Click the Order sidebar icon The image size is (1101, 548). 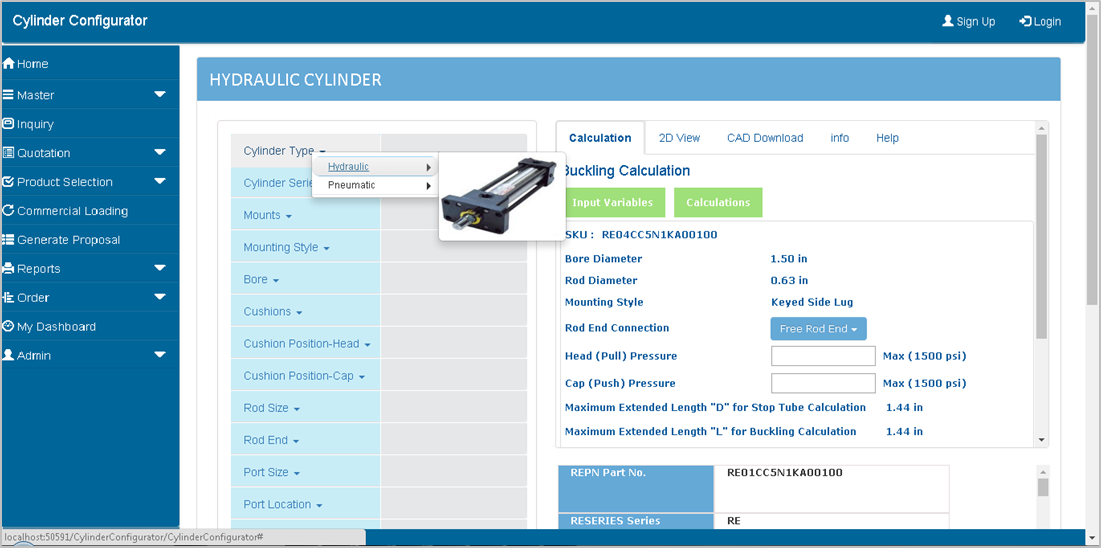click(8, 297)
